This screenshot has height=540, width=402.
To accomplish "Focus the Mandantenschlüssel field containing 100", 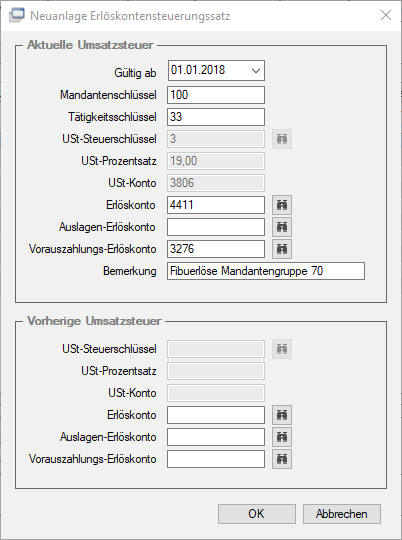I will pos(216,95).
